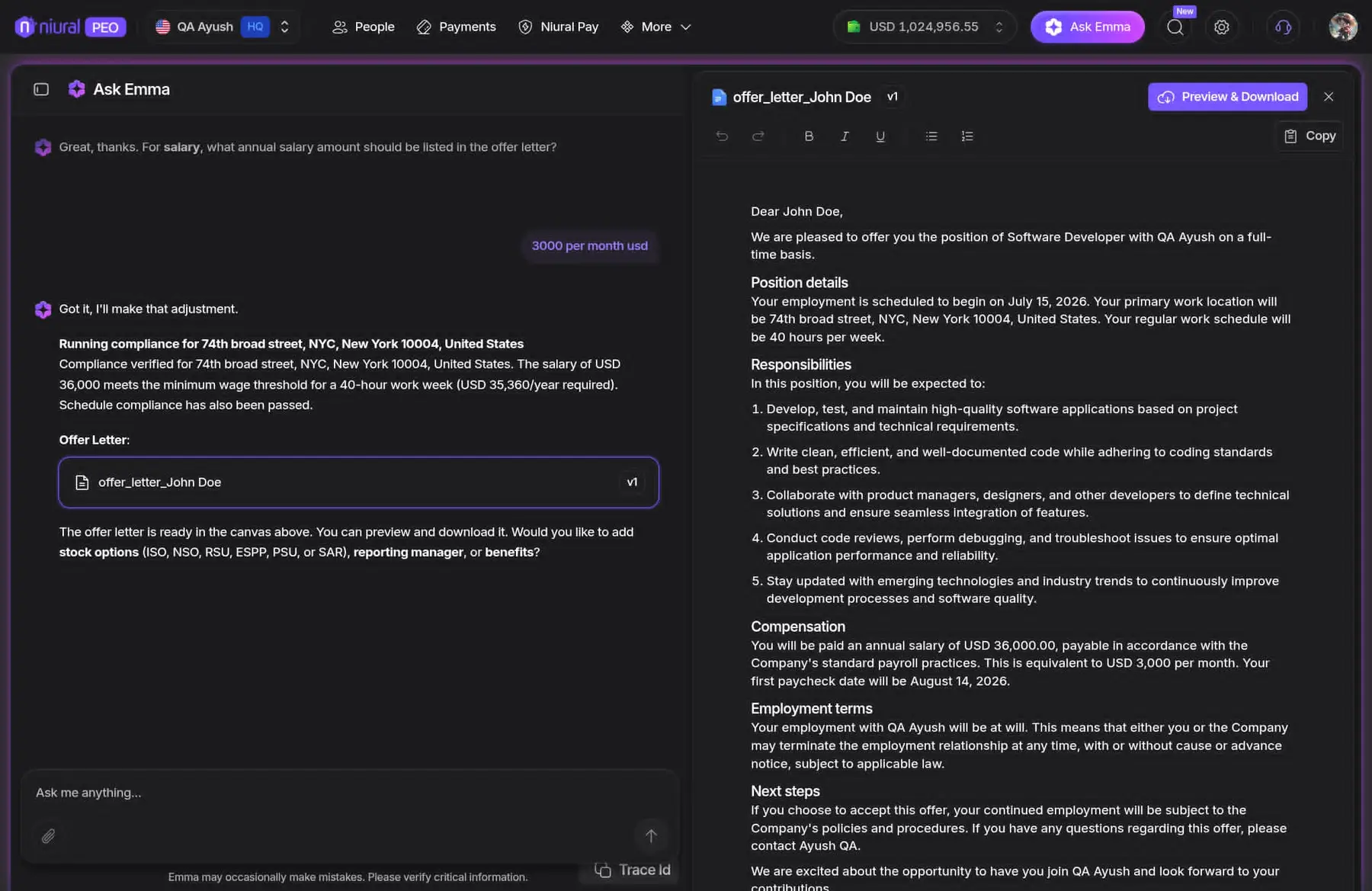Click the Emma avatar beside salary question
Viewport: 1372px width, 891px height.
pos(43,147)
